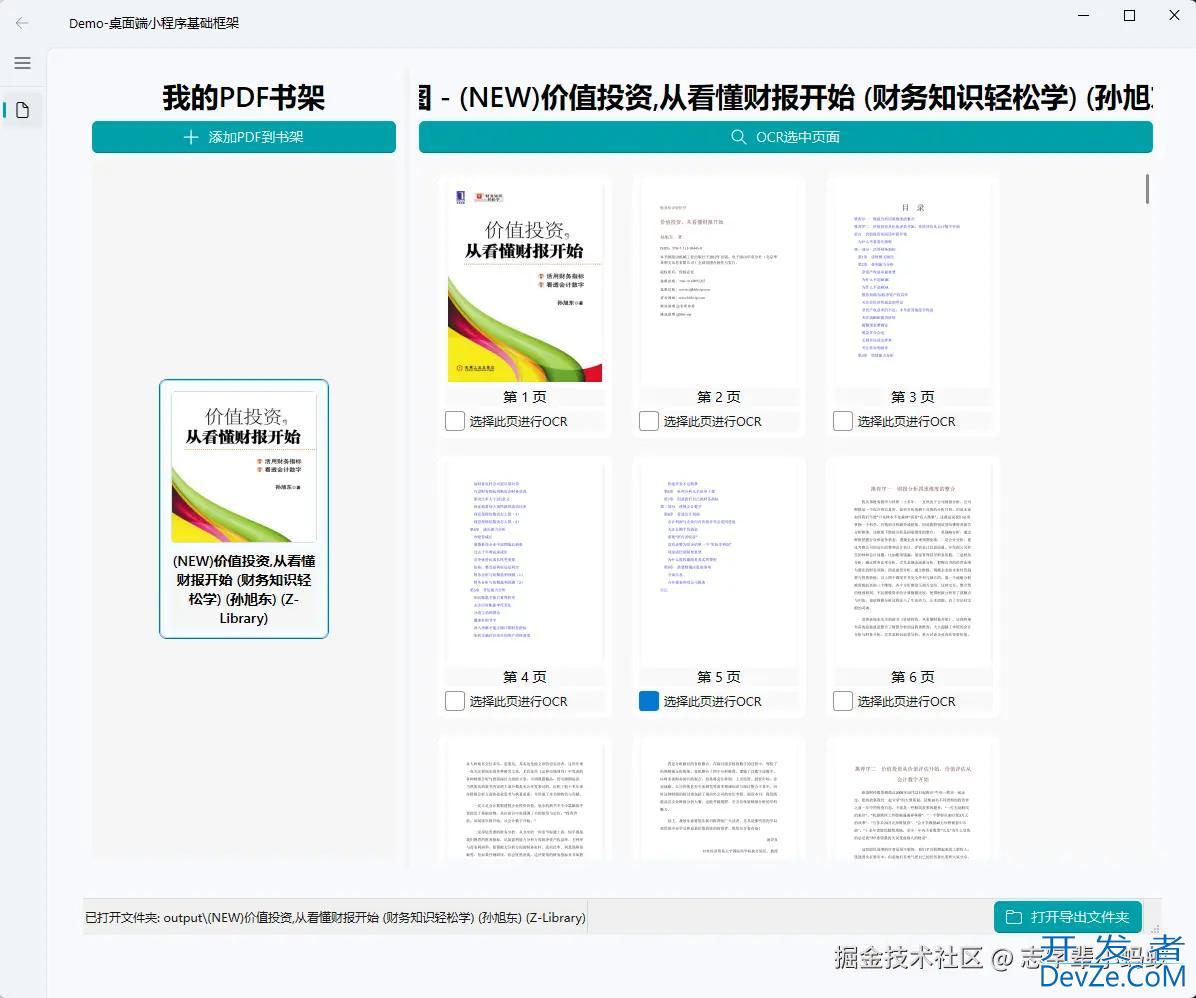
Task: Click the back arrow in title bar
Action: click(x=21, y=23)
